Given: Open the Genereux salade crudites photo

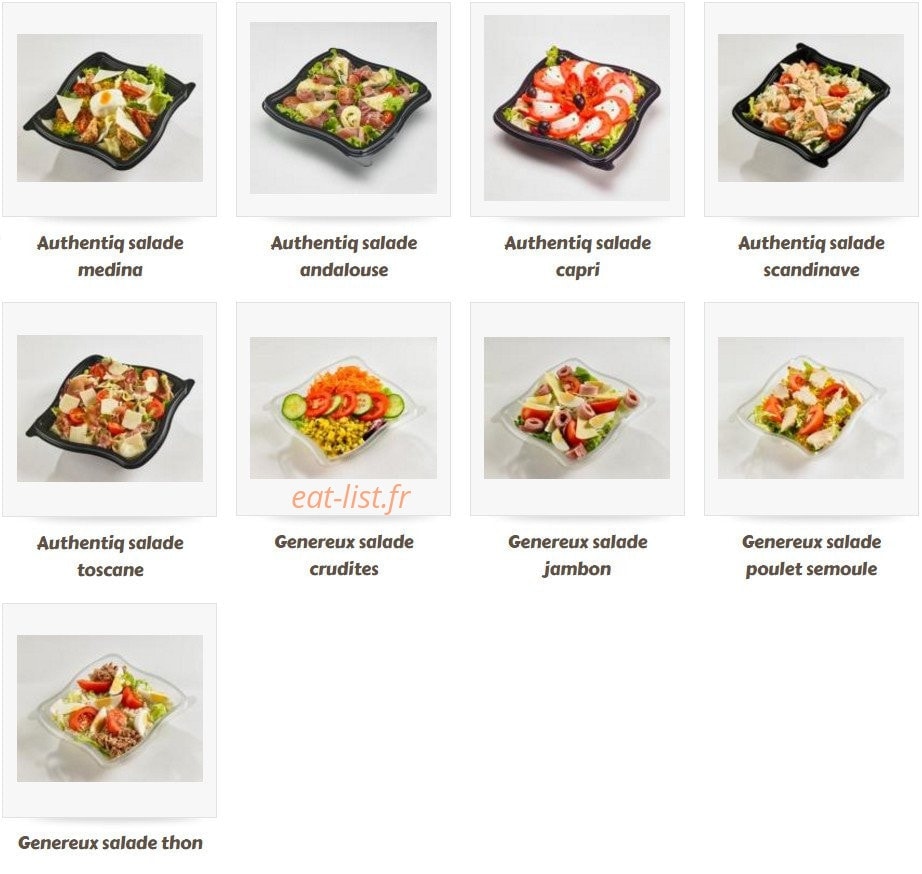Looking at the screenshot, I should (343, 408).
